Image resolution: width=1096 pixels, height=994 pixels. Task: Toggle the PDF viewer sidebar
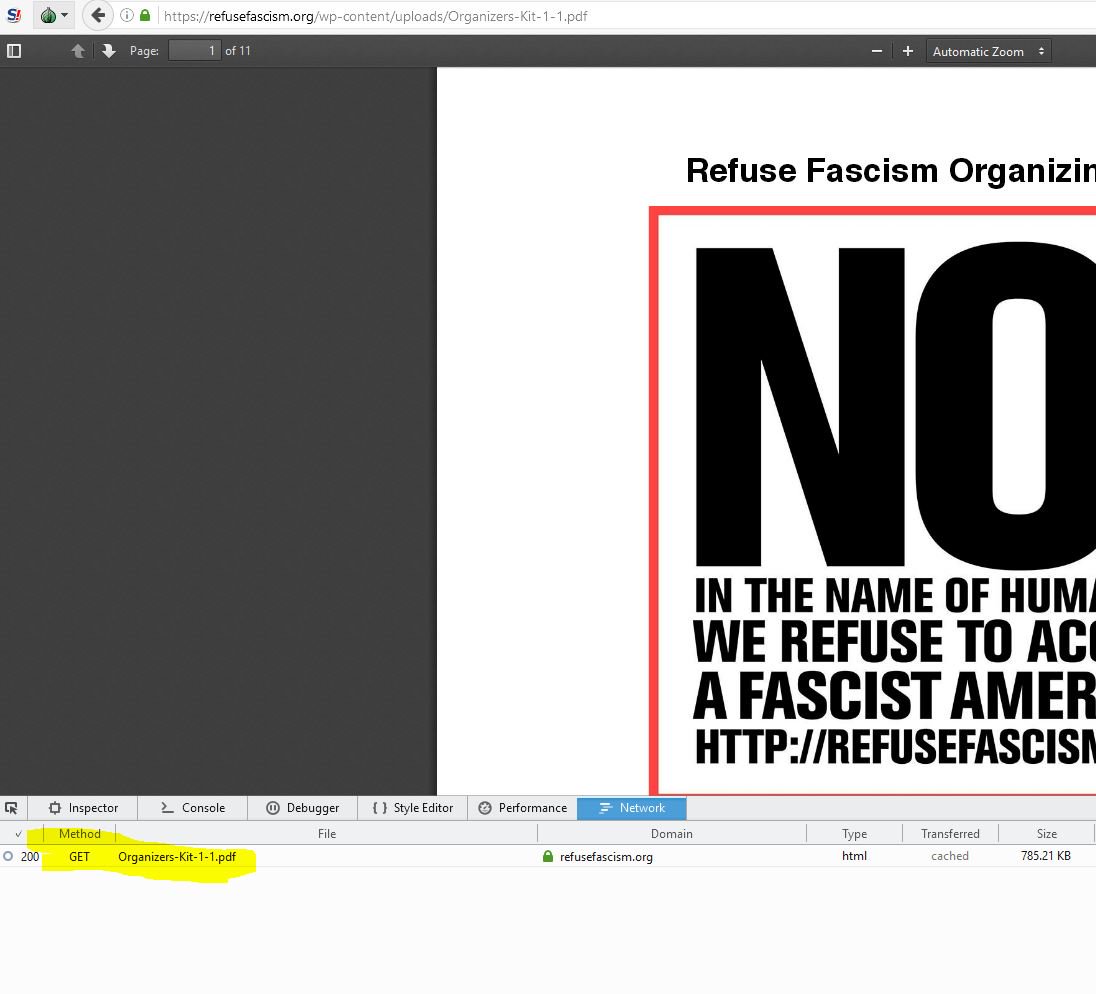coord(14,51)
